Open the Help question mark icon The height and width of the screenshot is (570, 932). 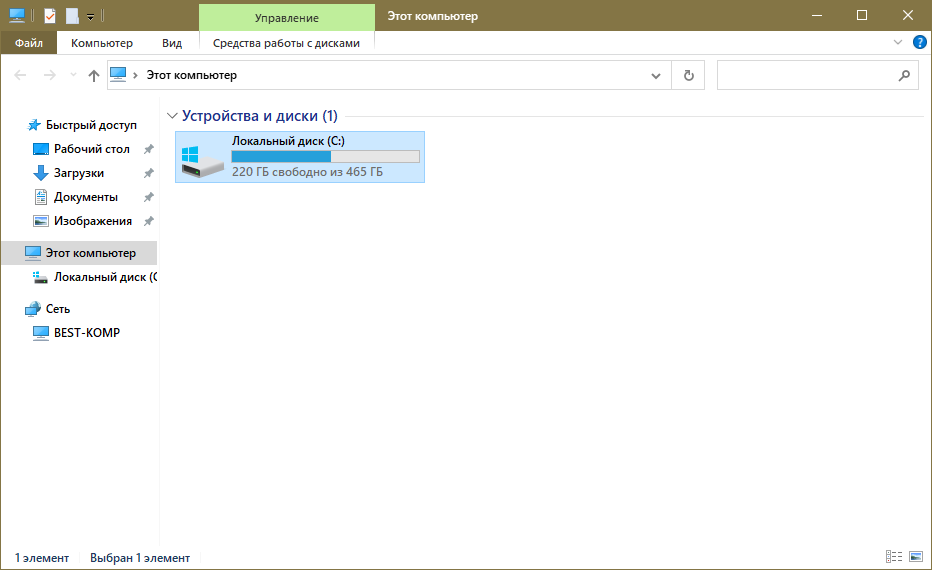920,43
